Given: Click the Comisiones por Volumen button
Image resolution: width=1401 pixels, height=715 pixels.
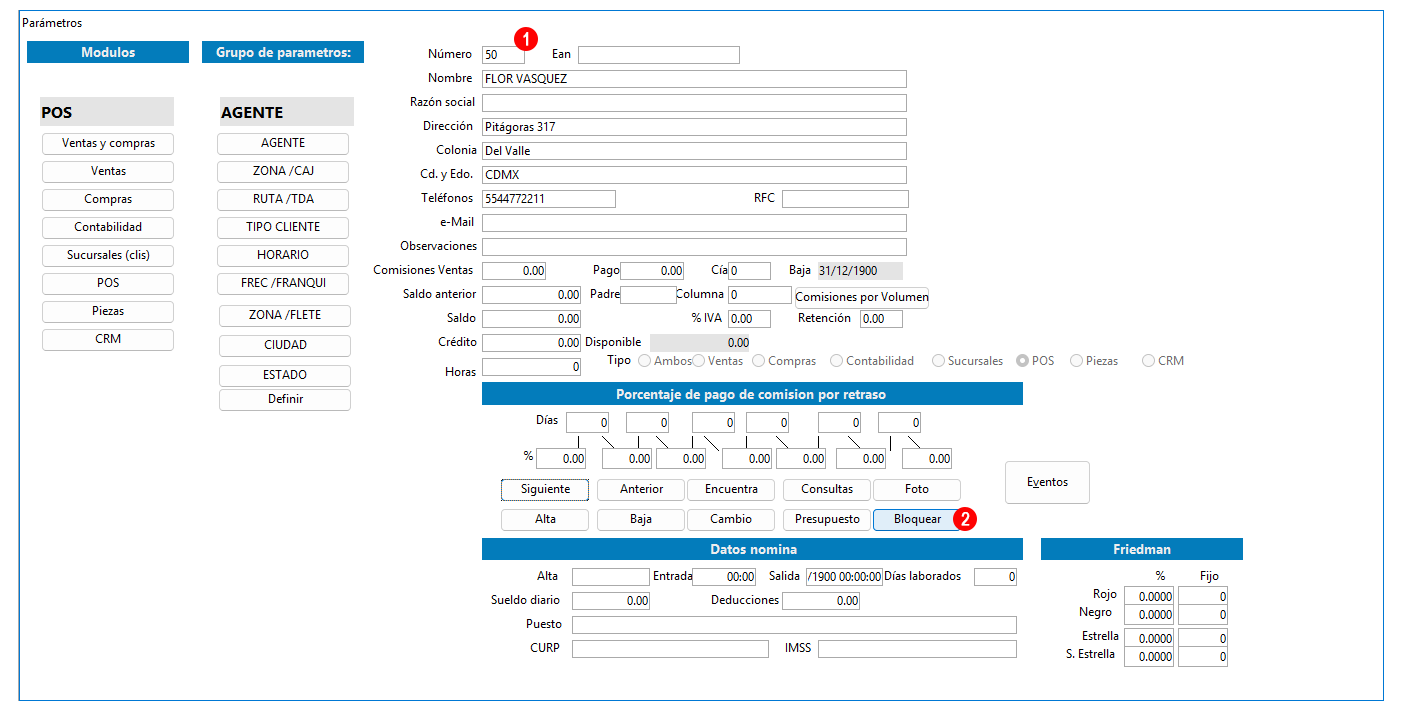Looking at the screenshot, I should (860, 297).
